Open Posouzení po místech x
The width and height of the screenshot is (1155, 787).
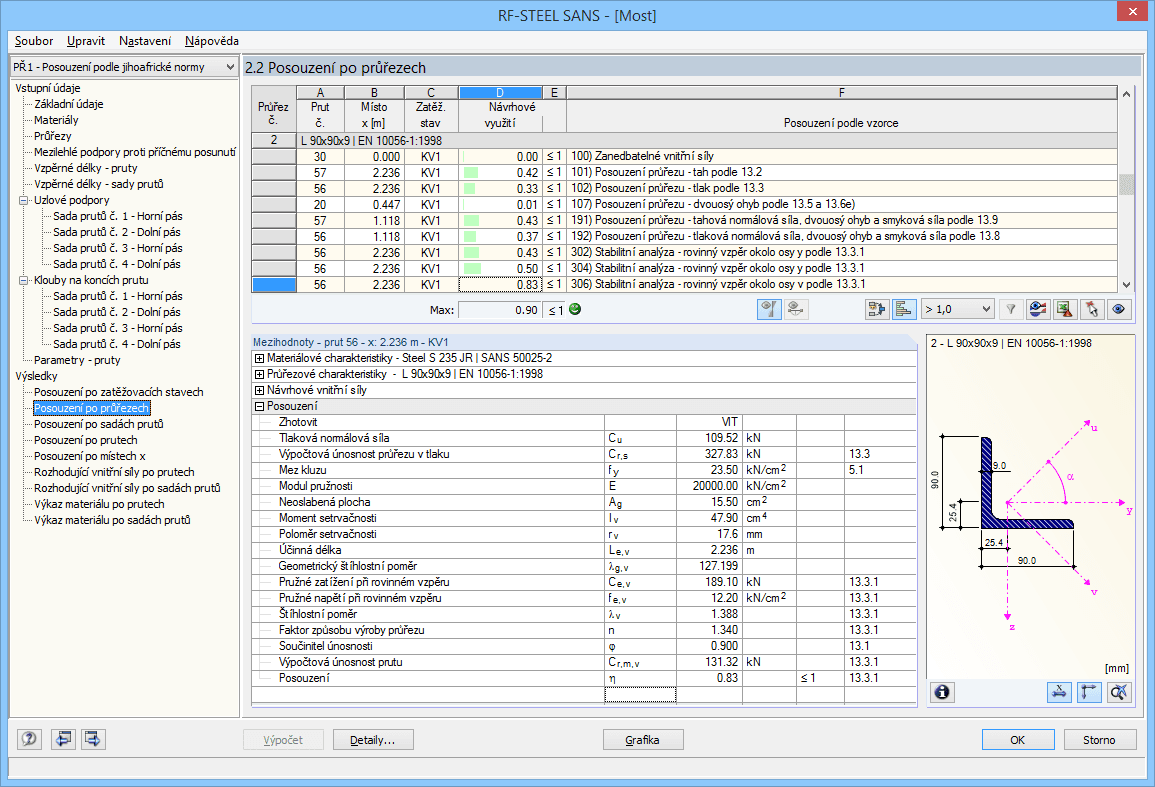(x=90, y=456)
